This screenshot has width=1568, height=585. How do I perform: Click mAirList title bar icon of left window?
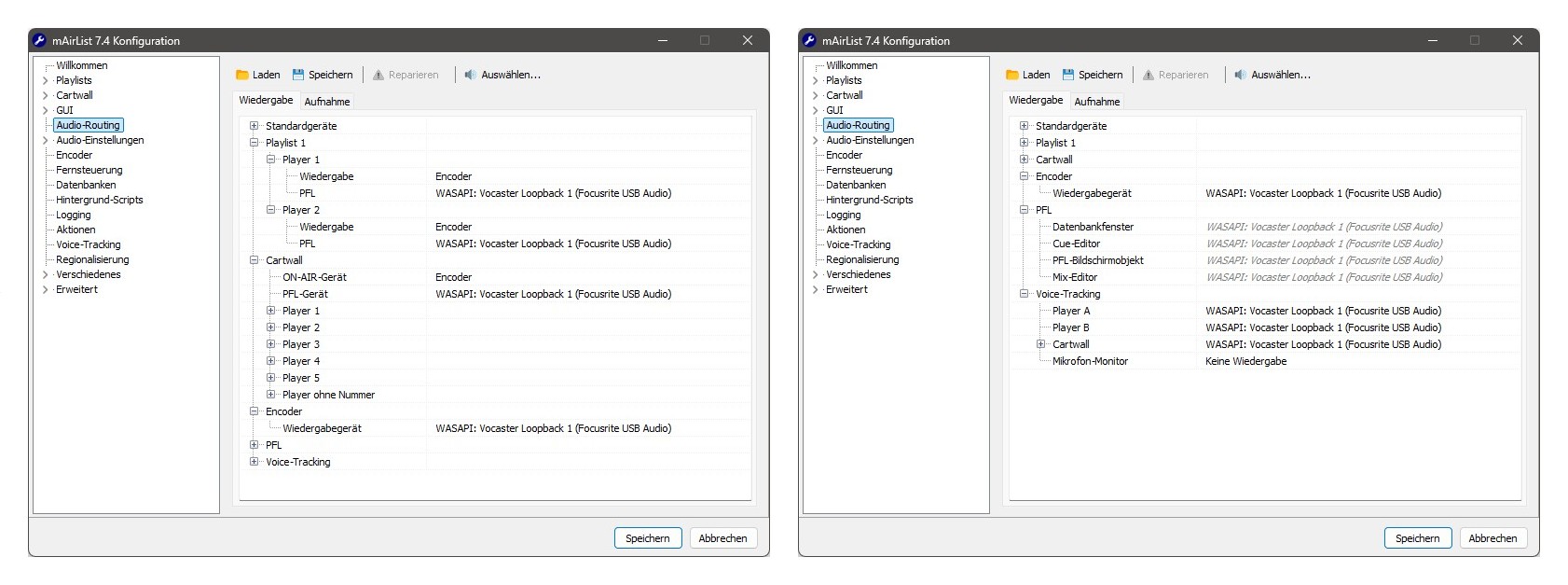point(39,40)
